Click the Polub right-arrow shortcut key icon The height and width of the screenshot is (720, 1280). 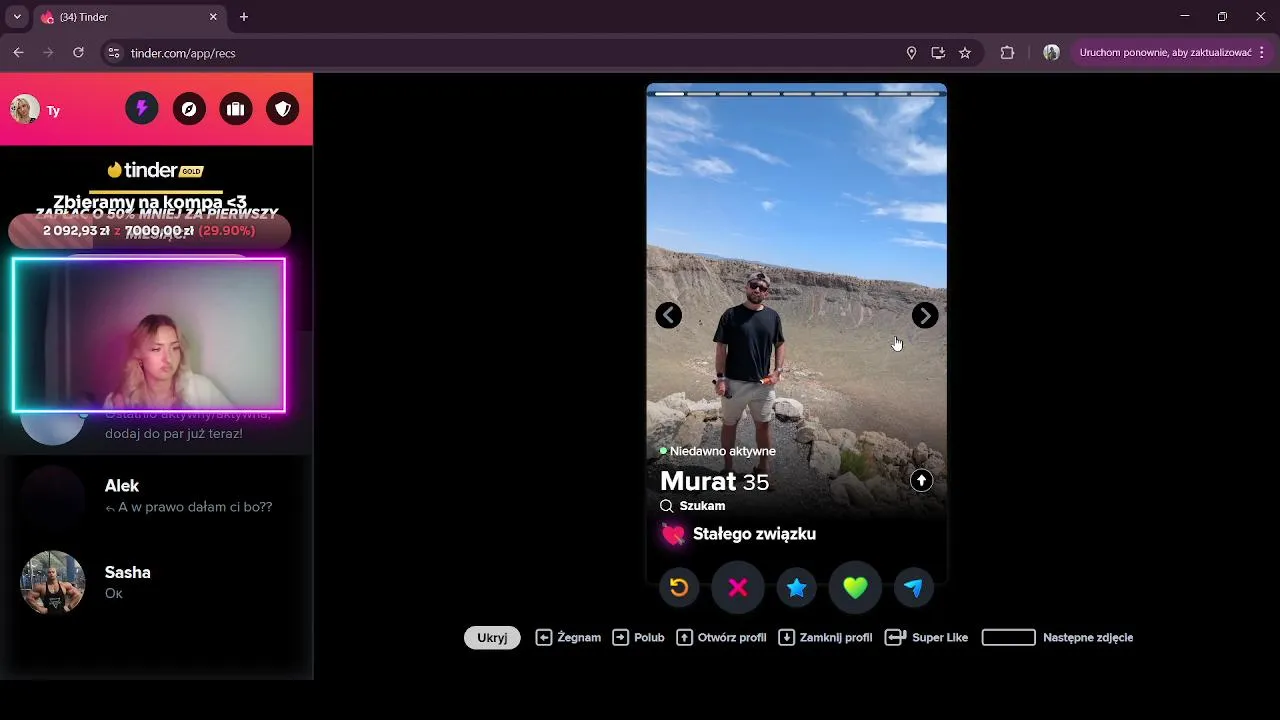coord(621,637)
